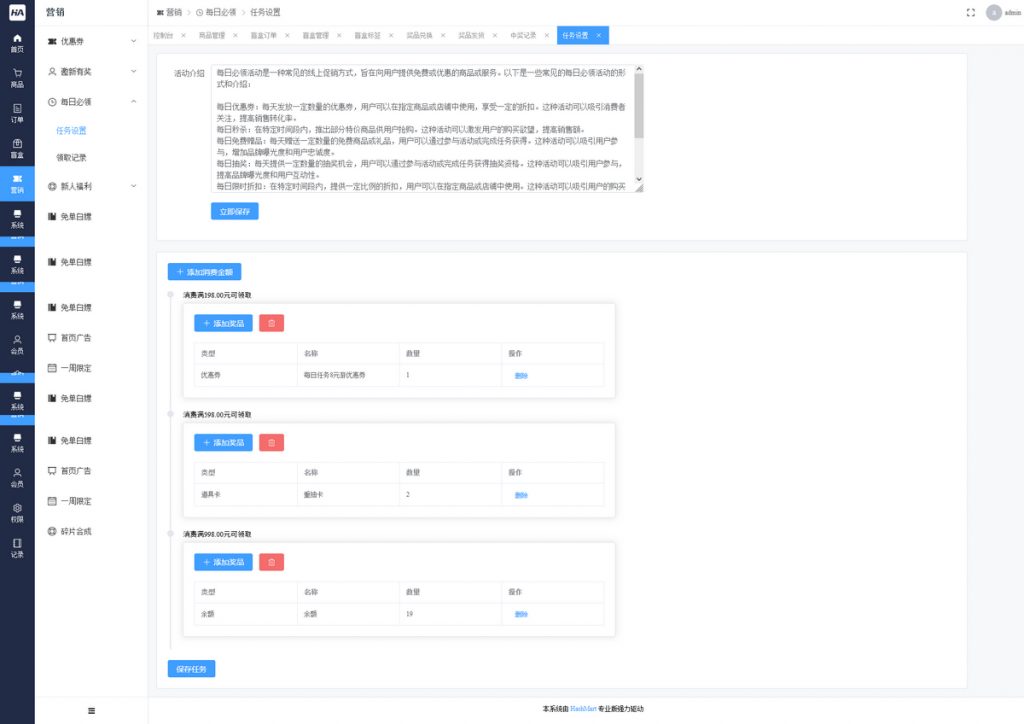Click the red trash button for 998.00元 tier

pyautogui.click(x=271, y=562)
